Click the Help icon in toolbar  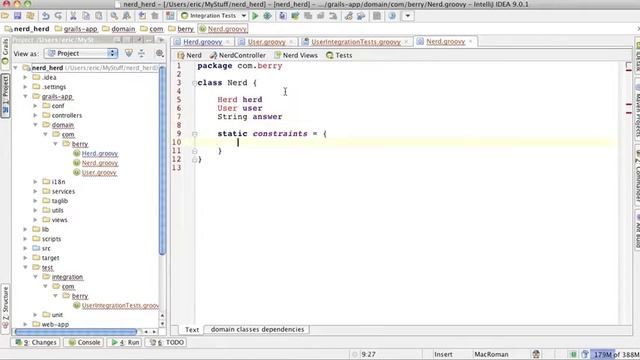click(x=392, y=16)
